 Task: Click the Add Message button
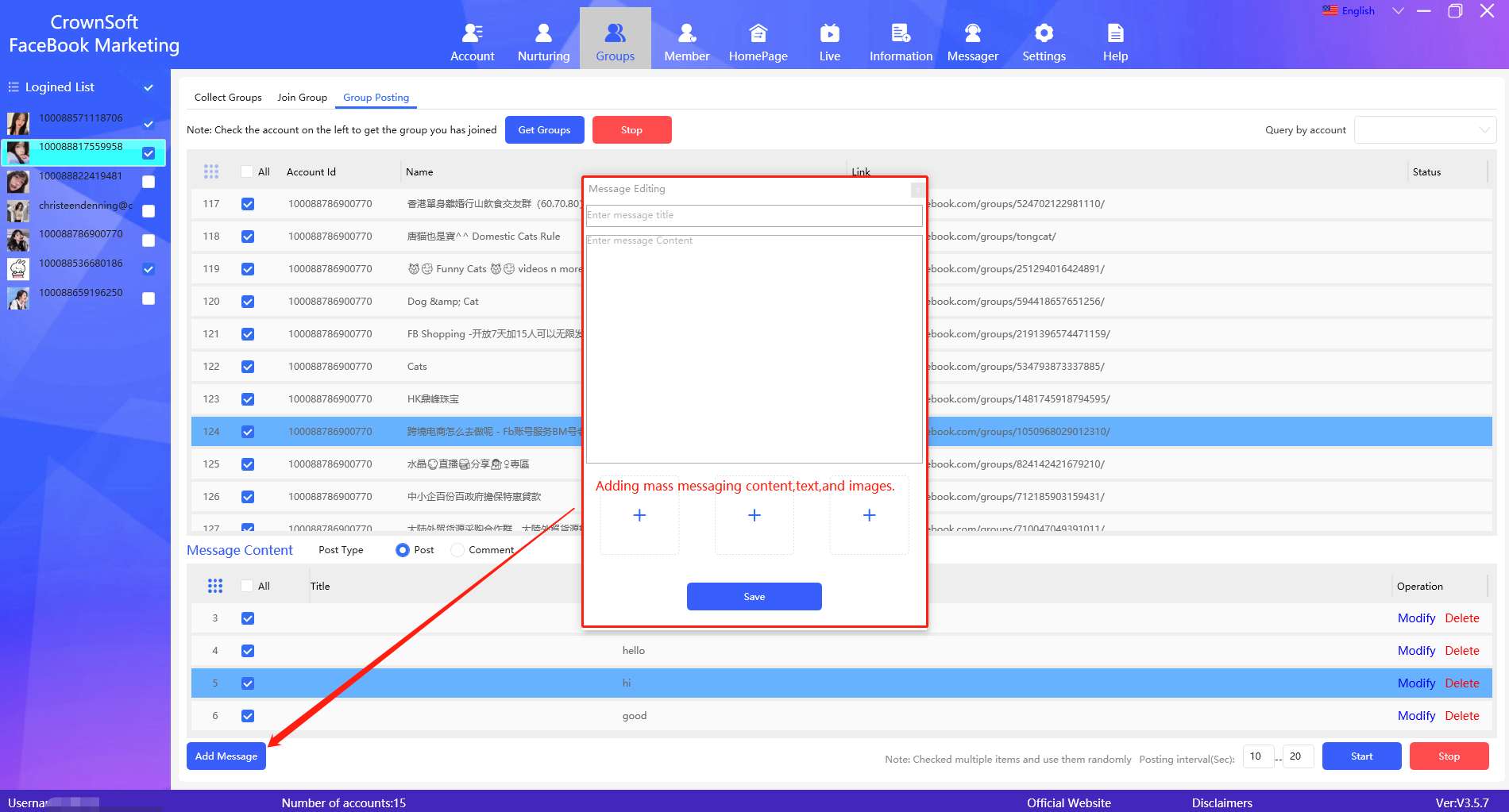tap(226, 756)
